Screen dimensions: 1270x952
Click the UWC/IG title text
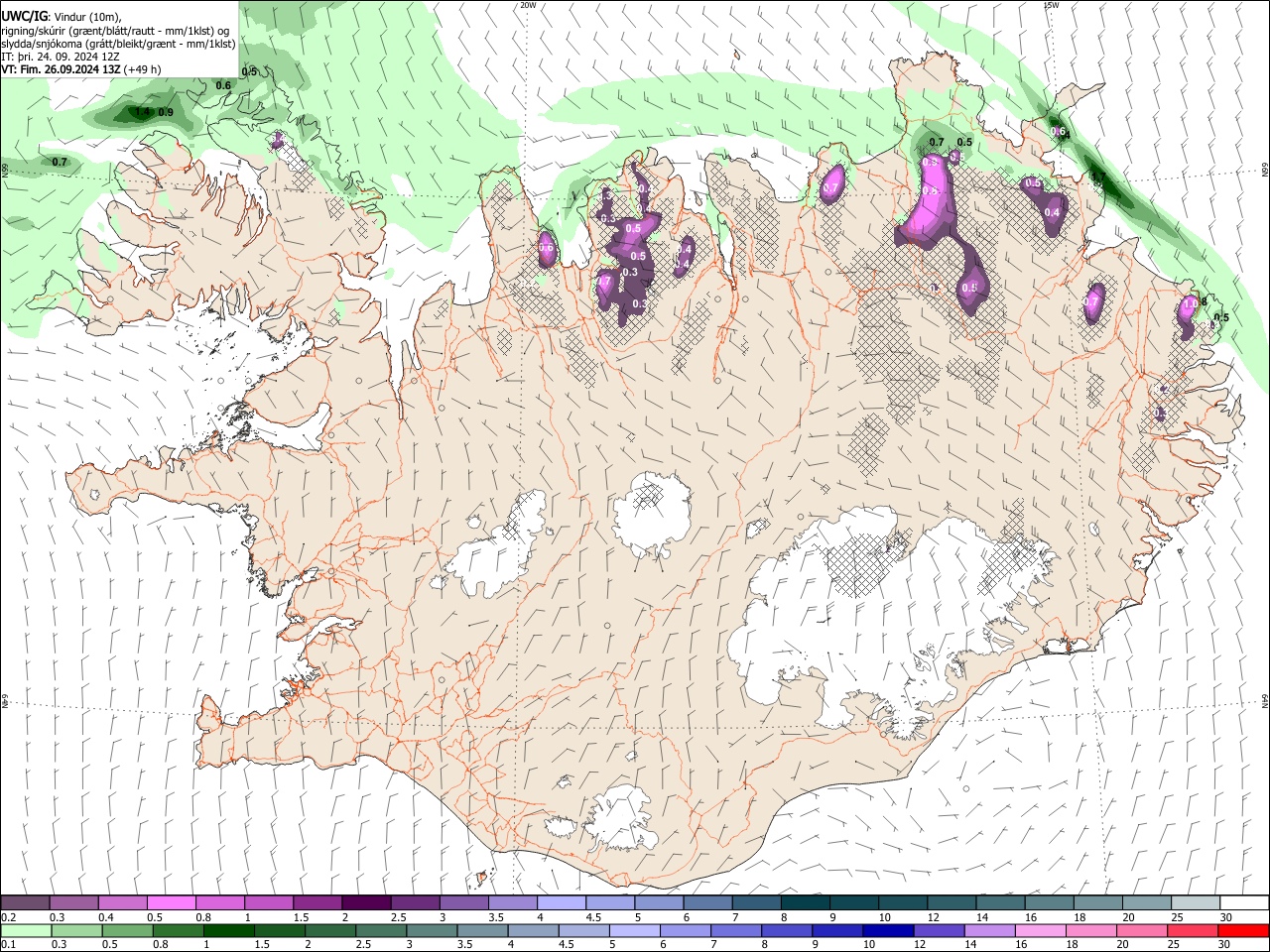tap(24, 17)
